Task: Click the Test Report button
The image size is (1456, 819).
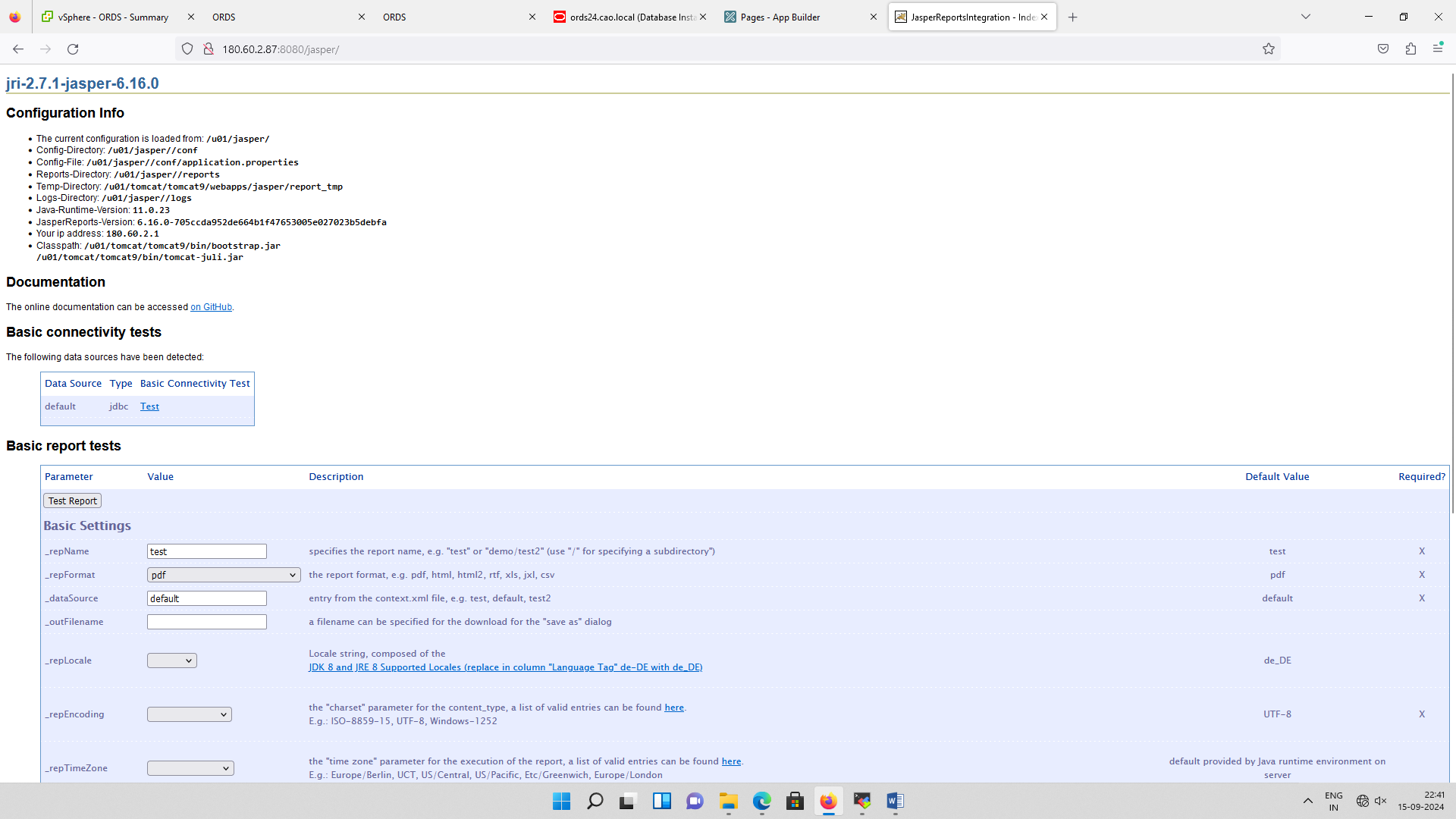Action: [73, 501]
